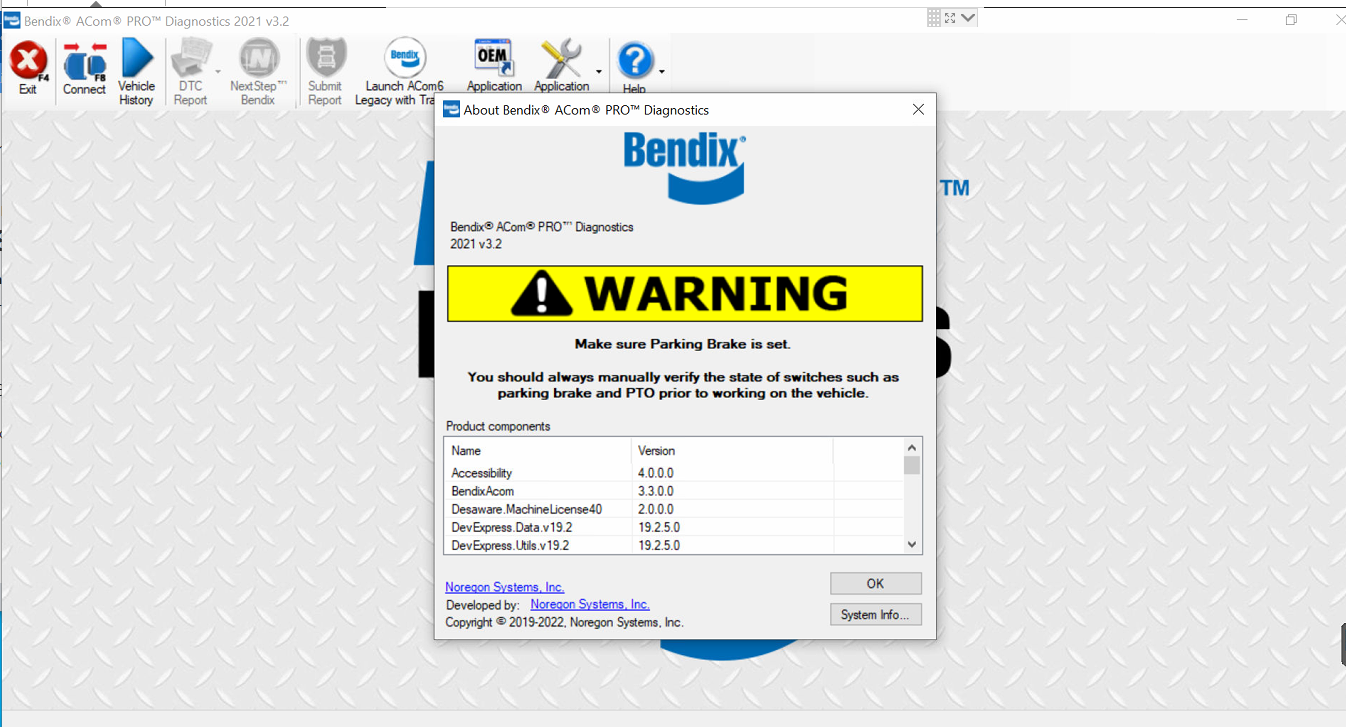Screen dimensions: 1346x727
Task: Open the chevron dropdown beside fullscreen icon
Action: pos(968,17)
